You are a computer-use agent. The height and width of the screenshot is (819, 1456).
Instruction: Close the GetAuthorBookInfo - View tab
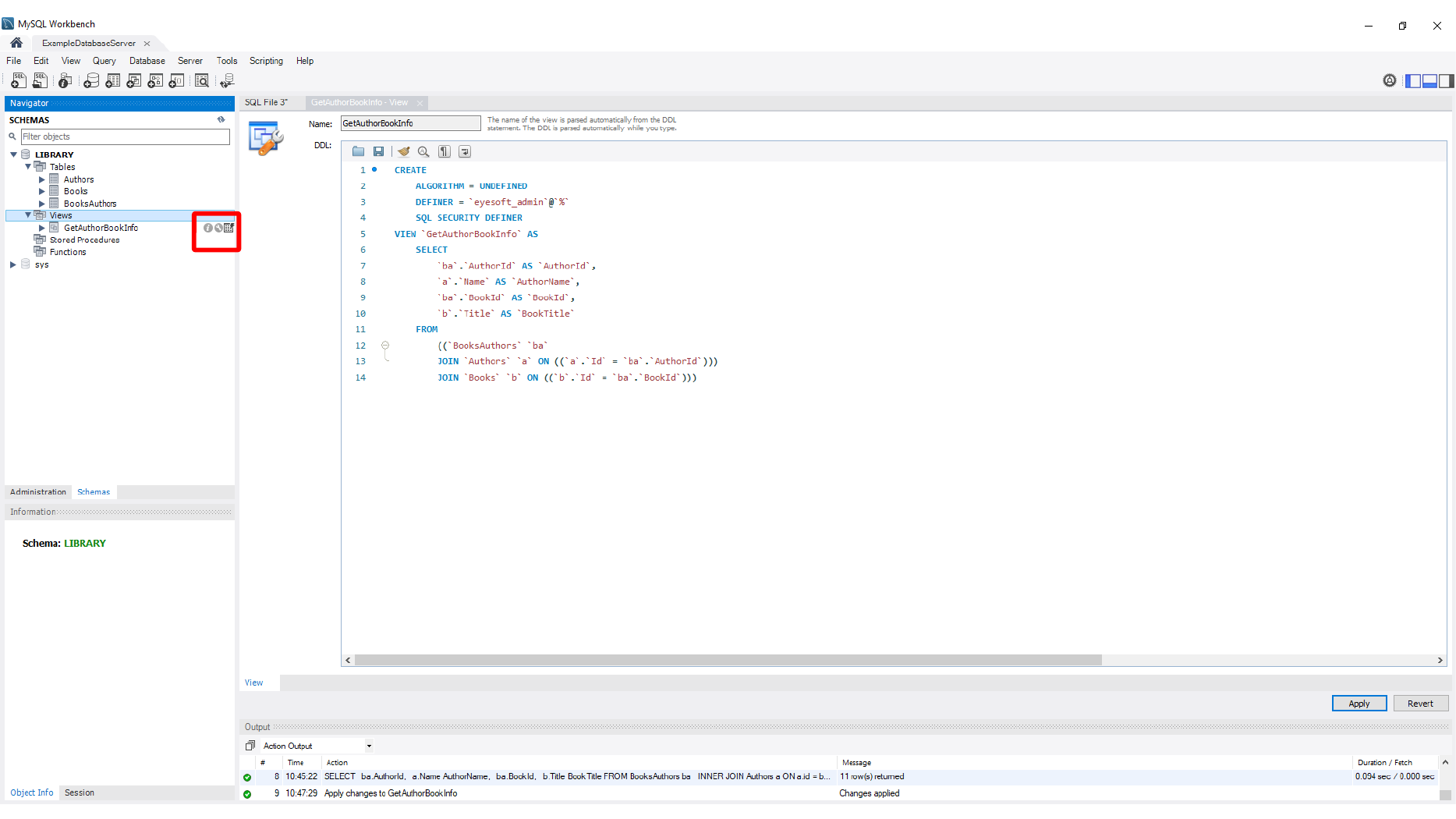point(420,103)
